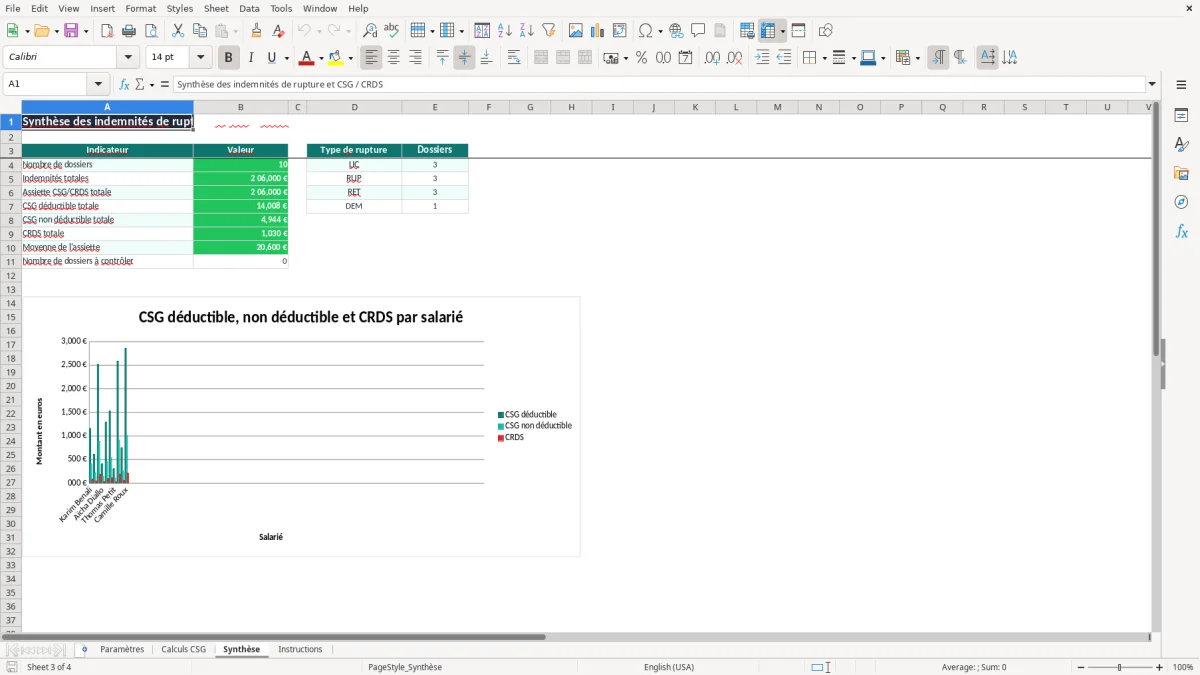
Task: Open the Undo history dropdown
Action: click(x=318, y=31)
